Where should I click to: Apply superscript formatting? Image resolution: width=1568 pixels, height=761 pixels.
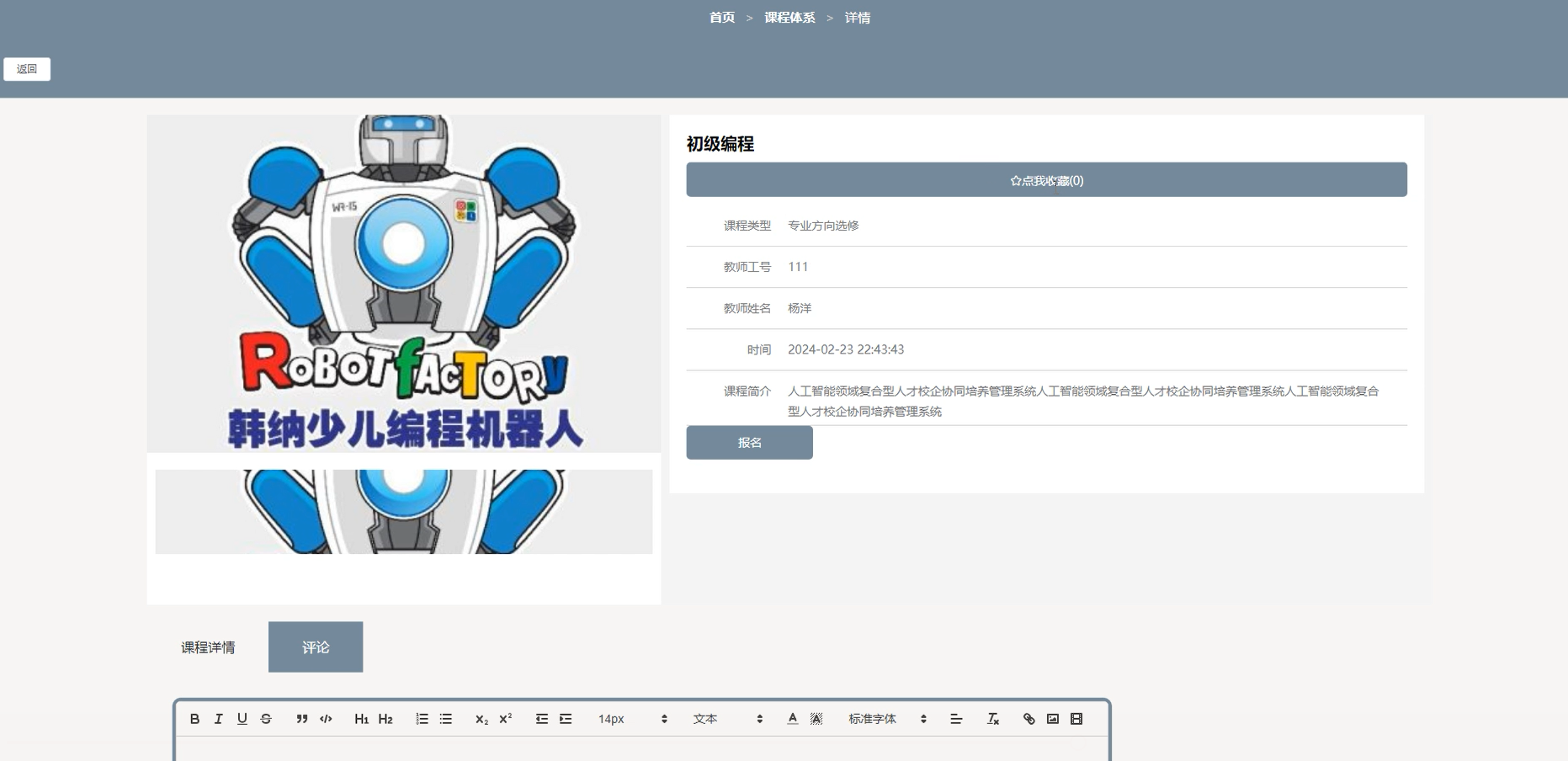coord(505,719)
